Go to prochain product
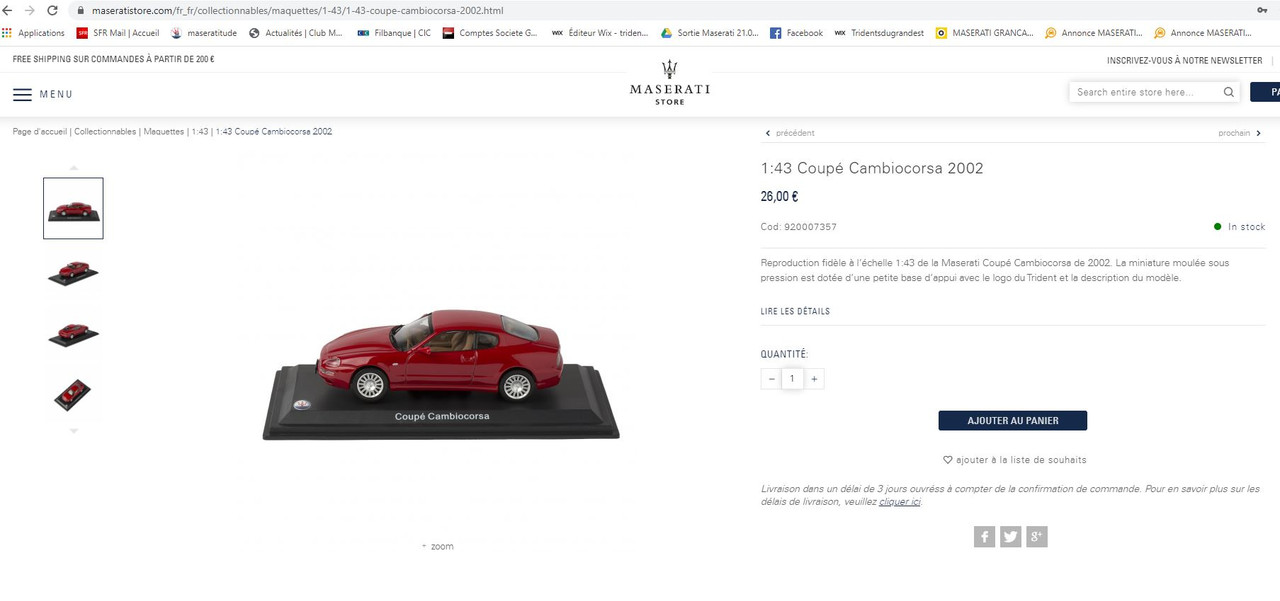1280x601 pixels. tap(1240, 133)
